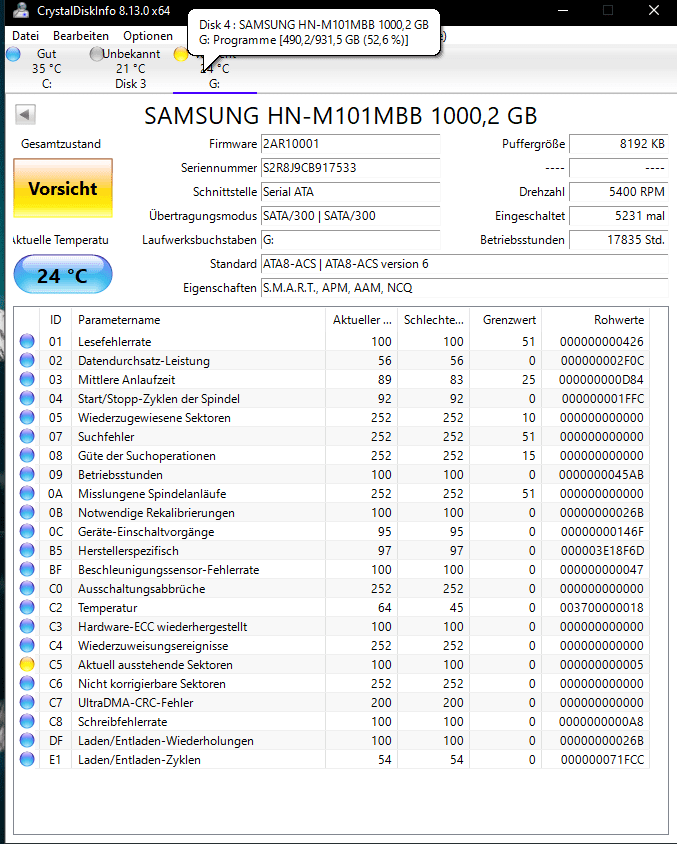Click the text Wiederzuweisungsereignisse
Image resolution: width=677 pixels, height=844 pixels.
(153, 646)
